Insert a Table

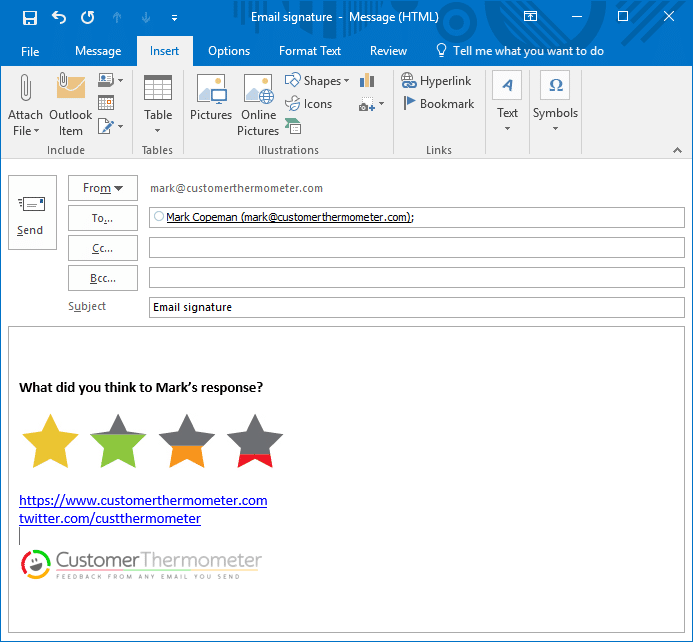(x=158, y=97)
